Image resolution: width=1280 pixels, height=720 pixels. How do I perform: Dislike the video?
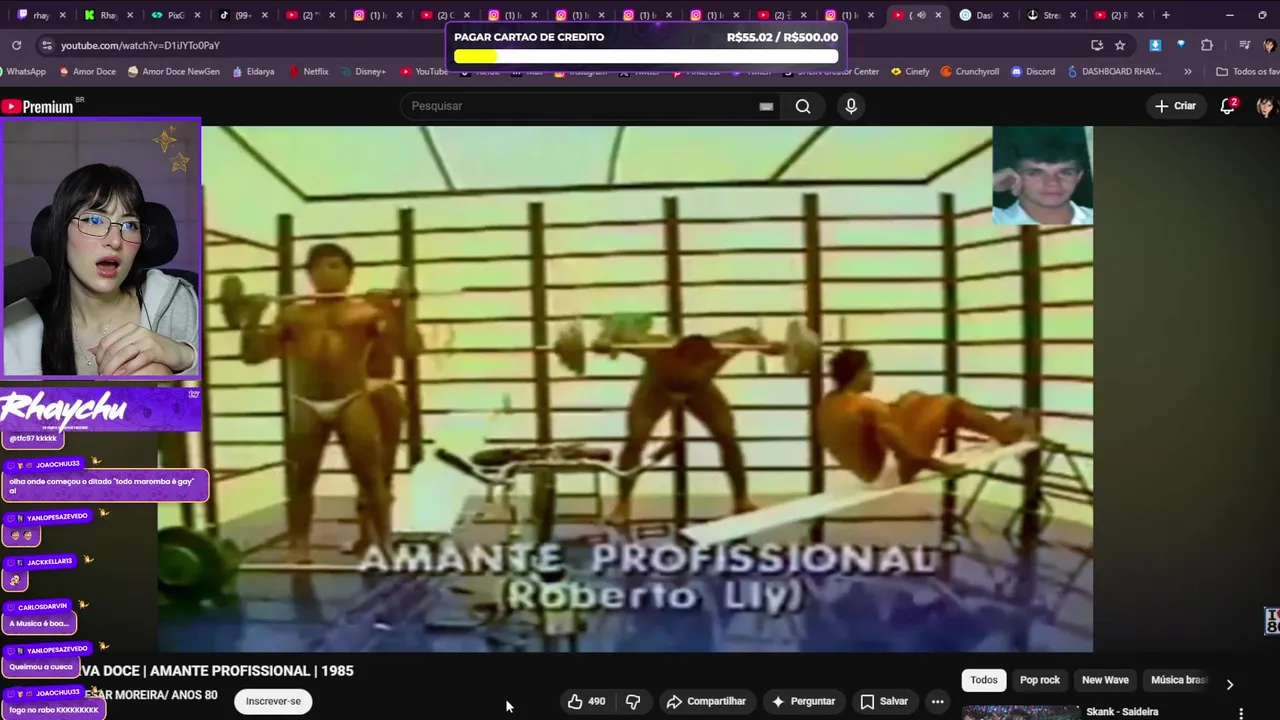pos(633,701)
